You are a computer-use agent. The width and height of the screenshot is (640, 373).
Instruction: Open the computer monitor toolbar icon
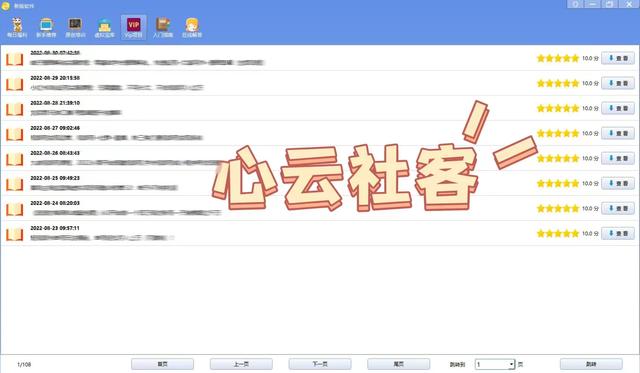[46, 28]
